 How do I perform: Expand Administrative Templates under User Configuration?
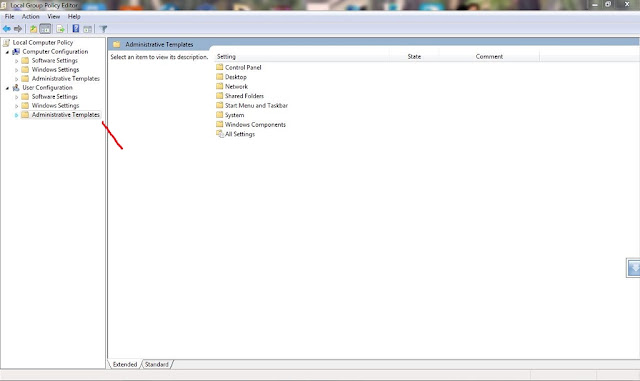click(17, 115)
